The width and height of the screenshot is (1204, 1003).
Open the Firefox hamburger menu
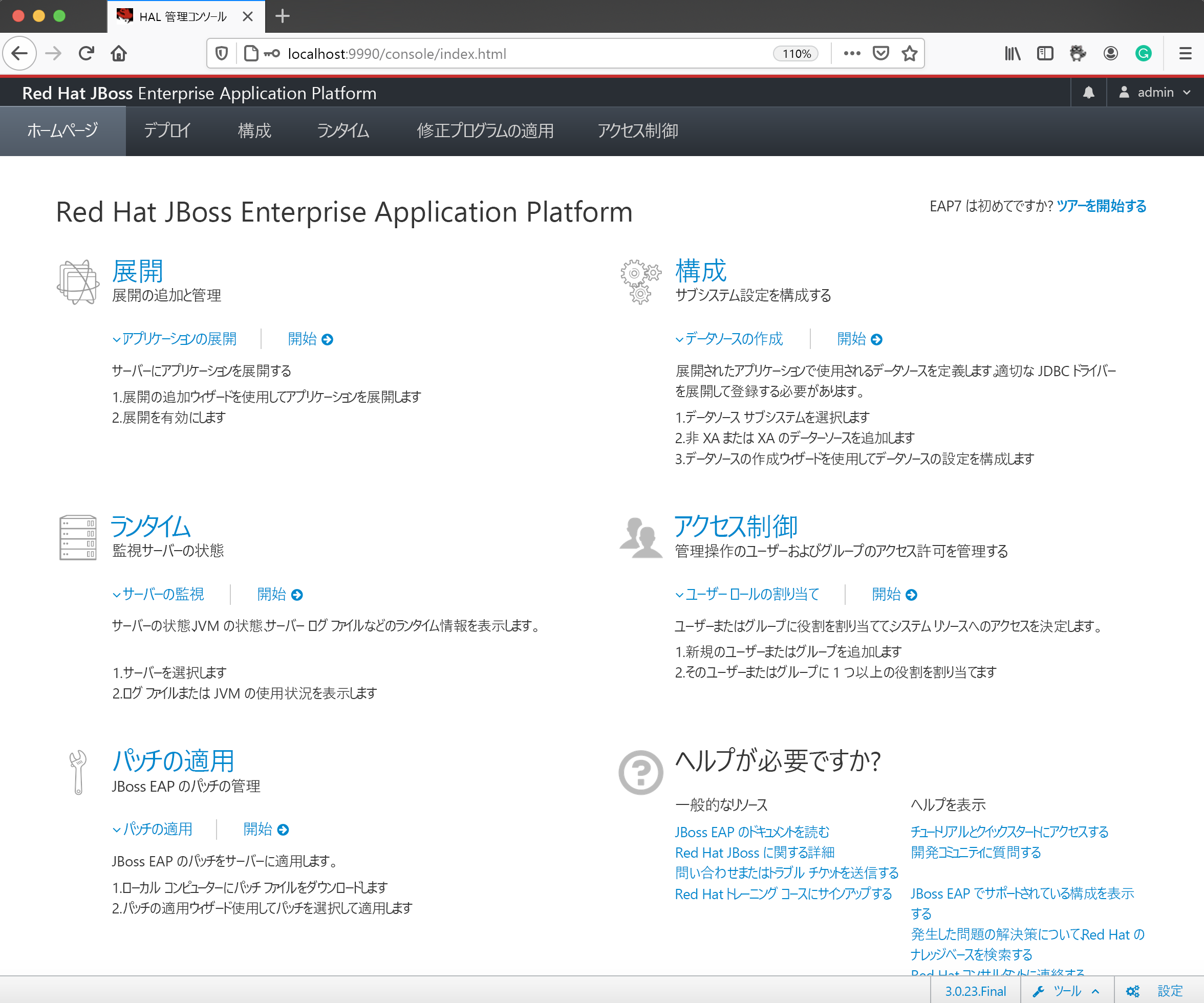tap(1185, 53)
